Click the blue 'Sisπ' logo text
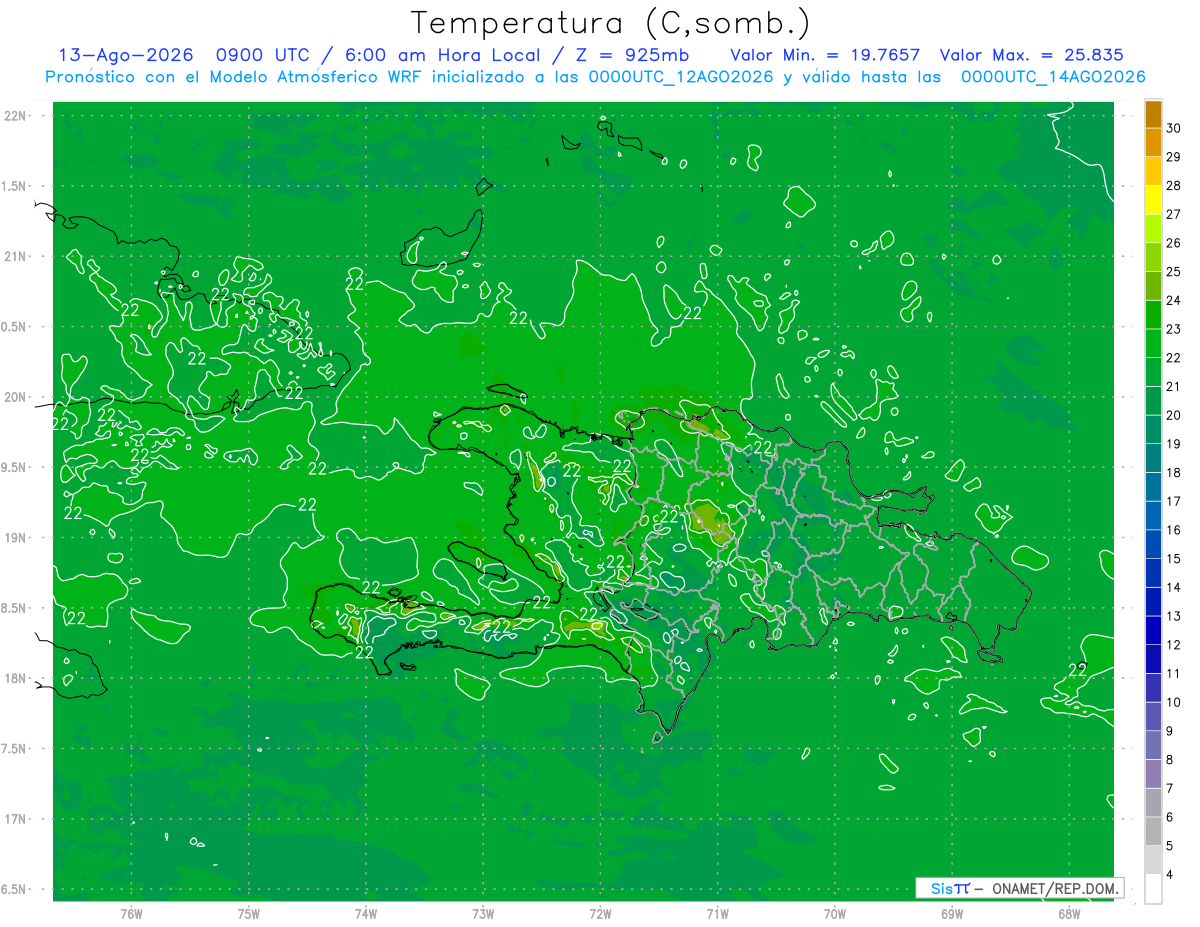The image size is (1200, 927). 950,888
